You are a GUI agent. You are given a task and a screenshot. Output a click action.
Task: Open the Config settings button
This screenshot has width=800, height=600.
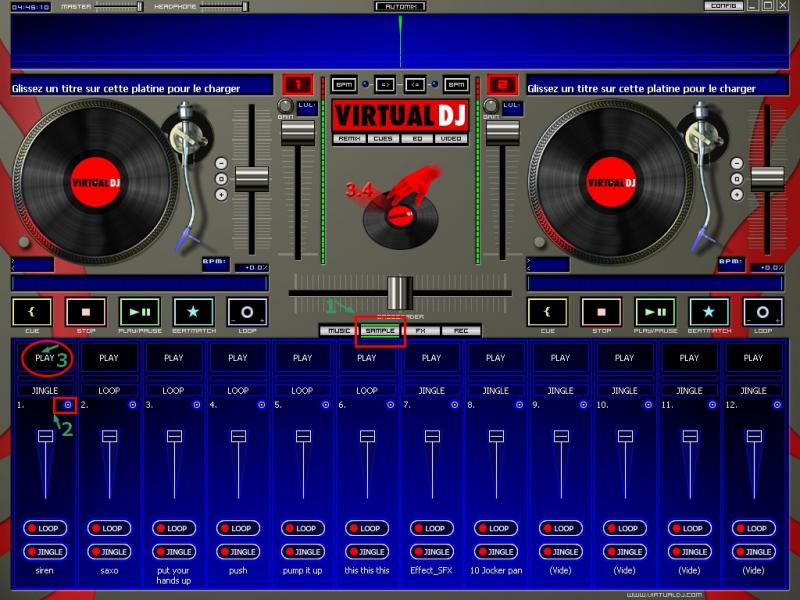722,6
